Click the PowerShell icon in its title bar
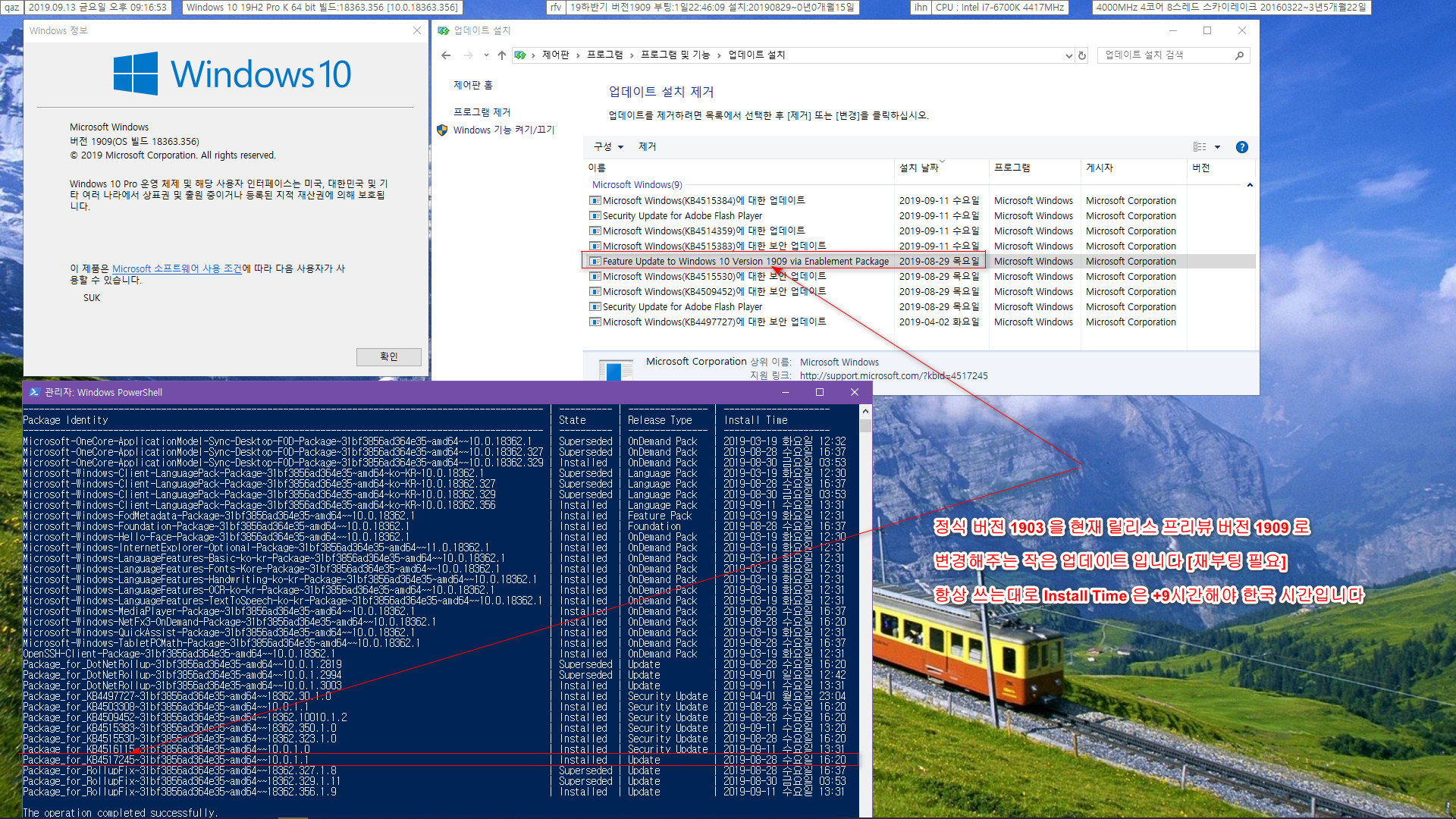This screenshot has width=1456, height=819. pyautogui.click(x=34, y=392)
